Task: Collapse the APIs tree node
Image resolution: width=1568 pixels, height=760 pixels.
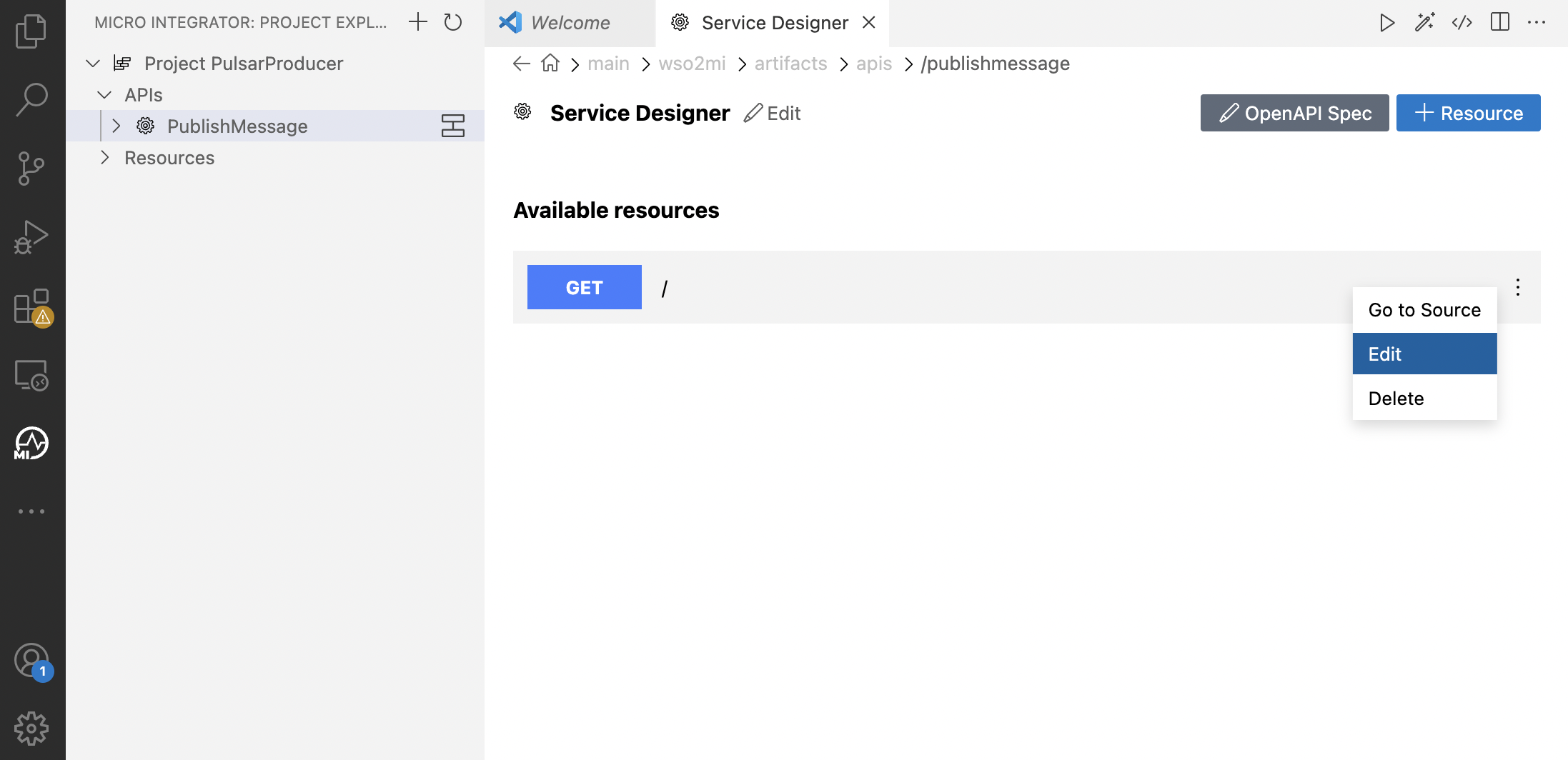Action: pyautogui.click(x=104, y=95)
